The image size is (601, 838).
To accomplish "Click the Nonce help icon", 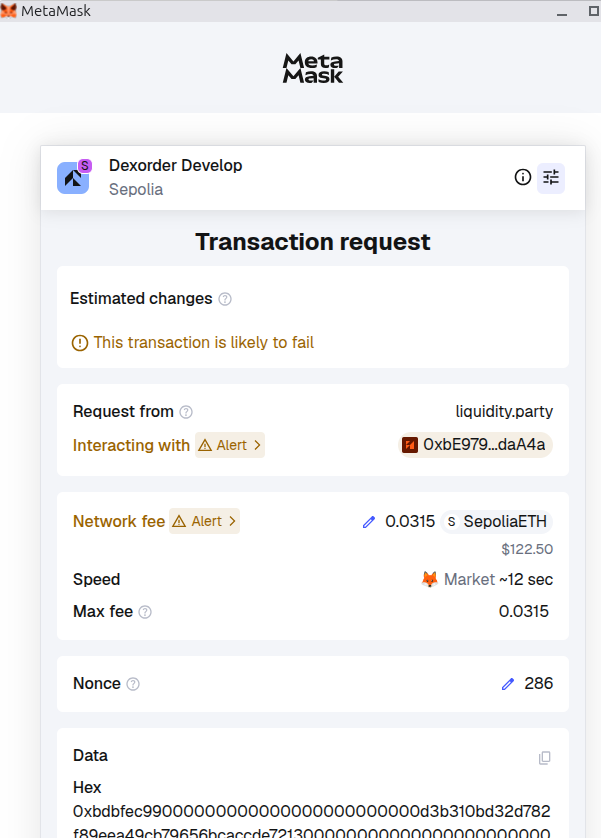I will (133, 684).
